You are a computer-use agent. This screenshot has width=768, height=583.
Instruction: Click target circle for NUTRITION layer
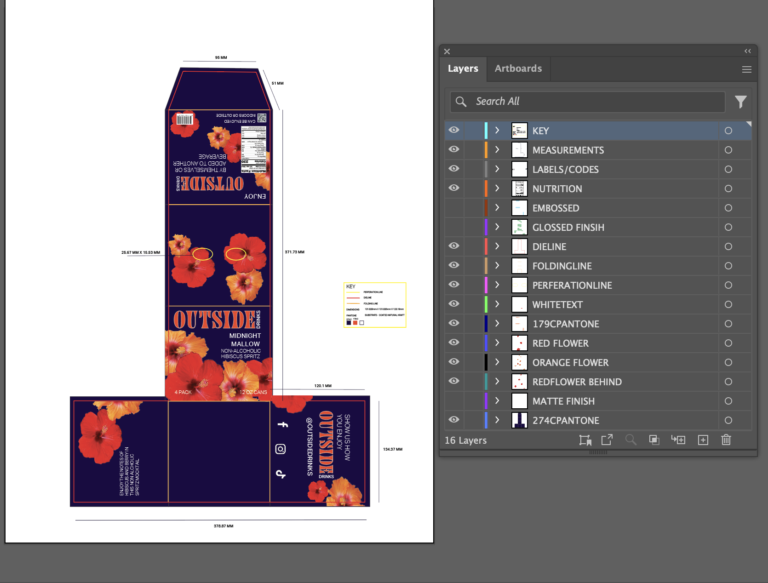(728, 189)
